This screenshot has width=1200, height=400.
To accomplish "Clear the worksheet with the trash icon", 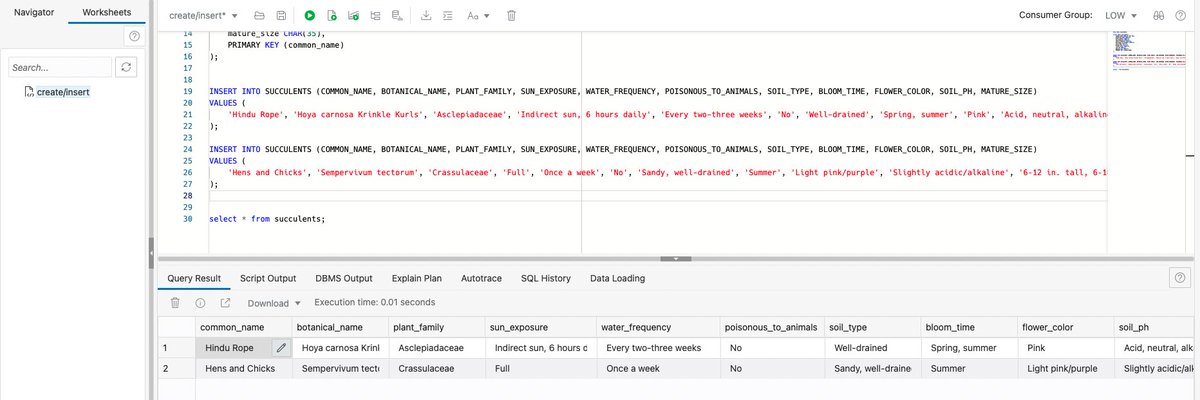I will 512,16.
